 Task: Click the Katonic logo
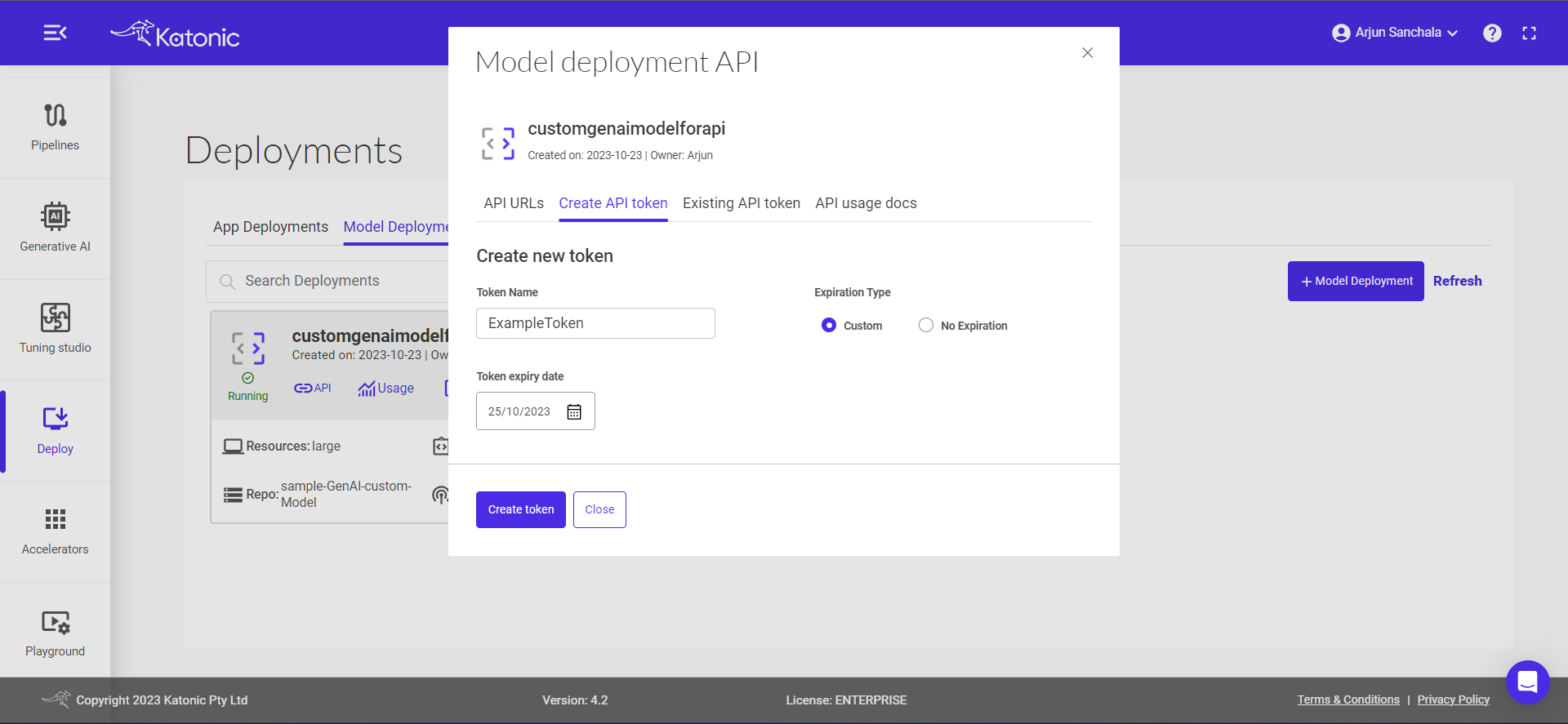175,33
